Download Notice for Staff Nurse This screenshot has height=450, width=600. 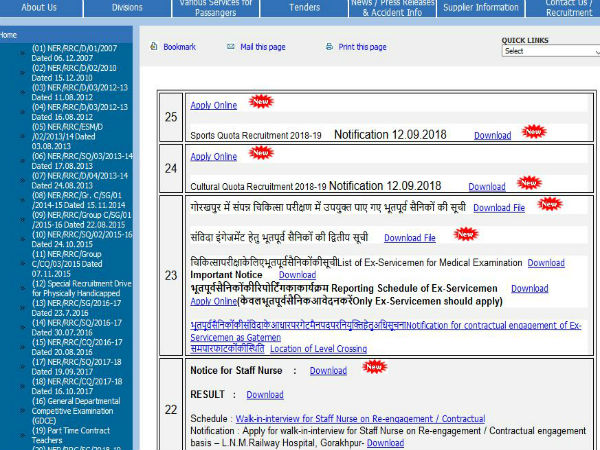(x=328, y=371)
